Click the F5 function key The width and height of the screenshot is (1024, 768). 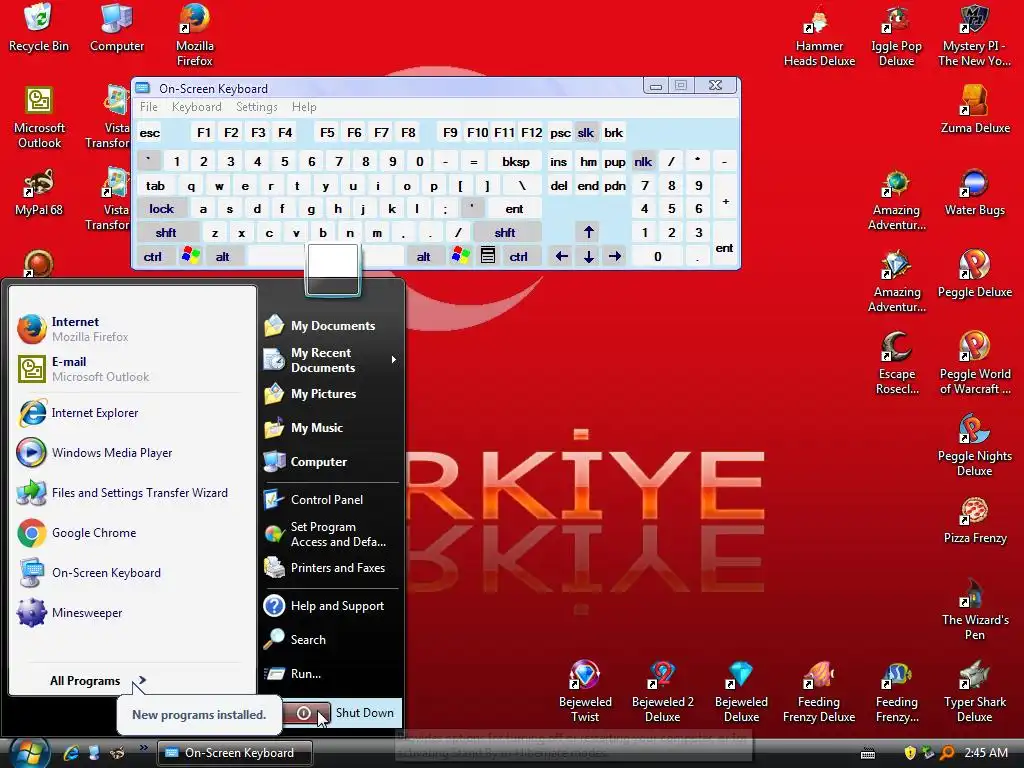pyautogui.click(x=327, y=133)
